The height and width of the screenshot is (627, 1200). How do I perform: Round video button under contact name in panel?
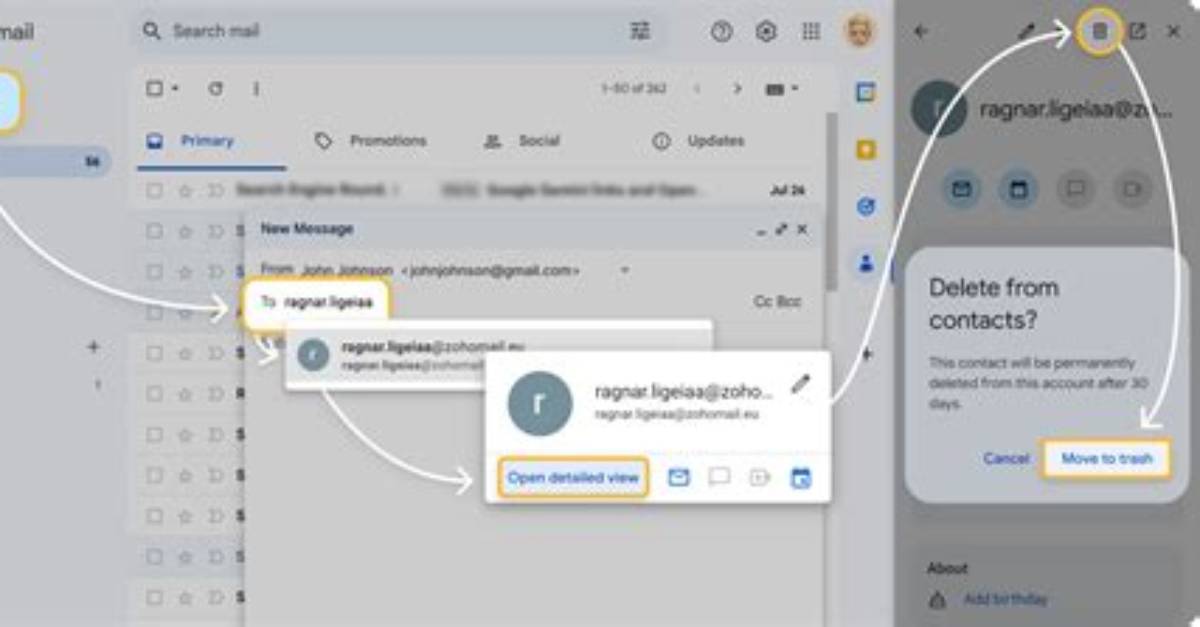(x=1132, y=189)
